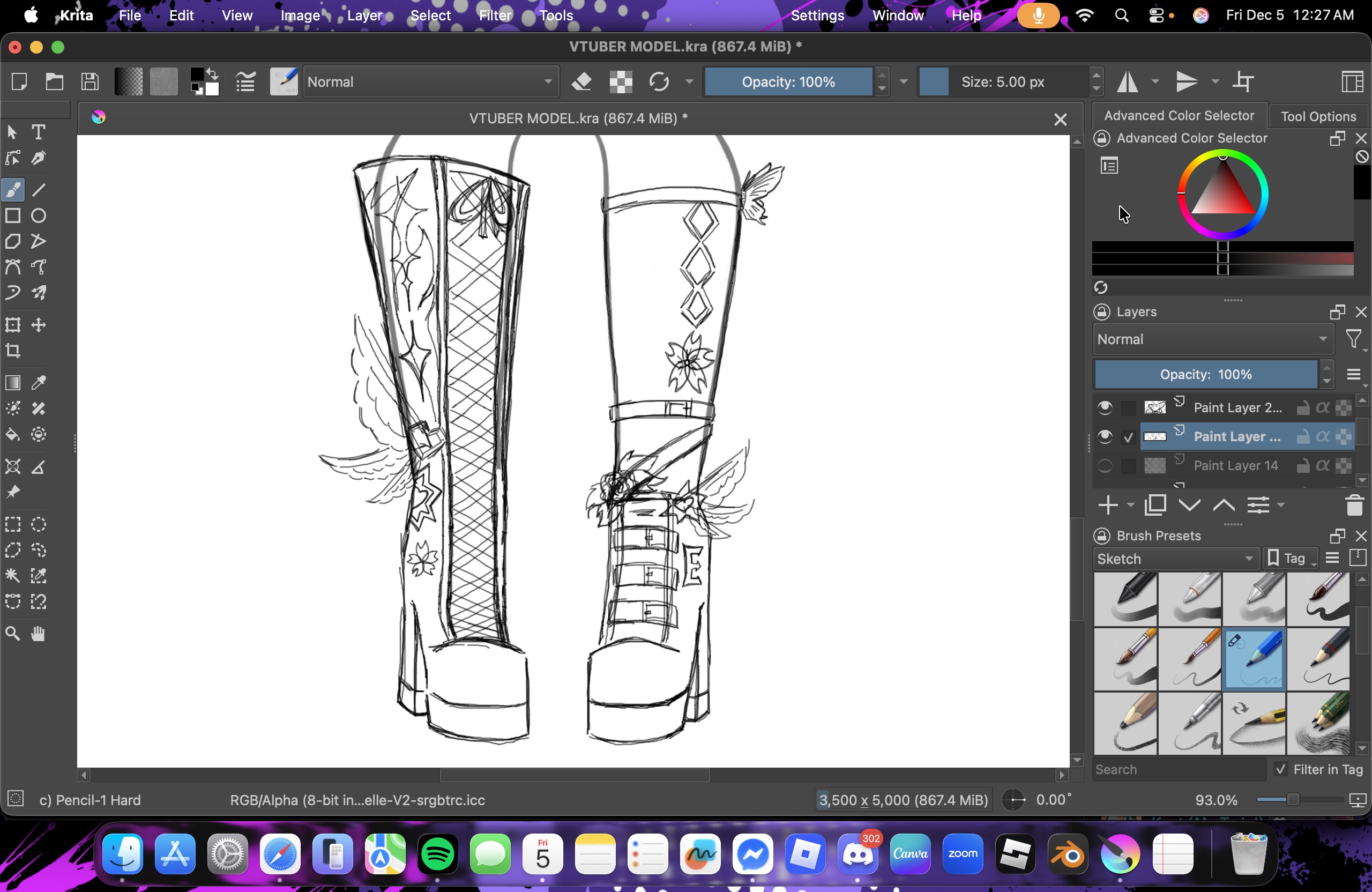
Task: Adjust the layer Opacity slider
Action: tap(1205, 375)
